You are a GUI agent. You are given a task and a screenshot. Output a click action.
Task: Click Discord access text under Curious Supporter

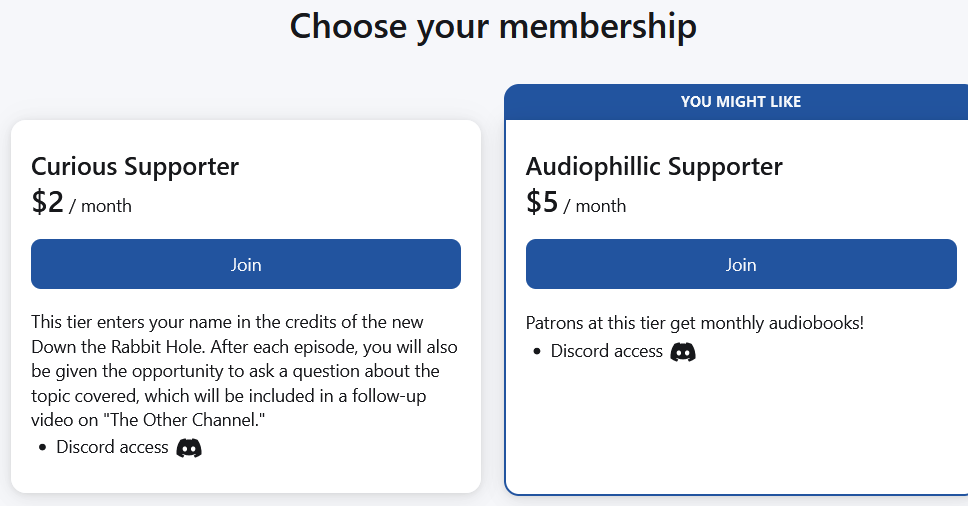coord(112,447)
